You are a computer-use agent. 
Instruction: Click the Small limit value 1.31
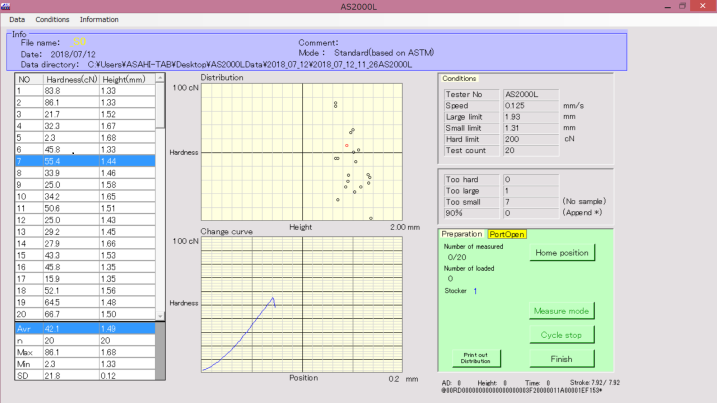click(530, 128)
